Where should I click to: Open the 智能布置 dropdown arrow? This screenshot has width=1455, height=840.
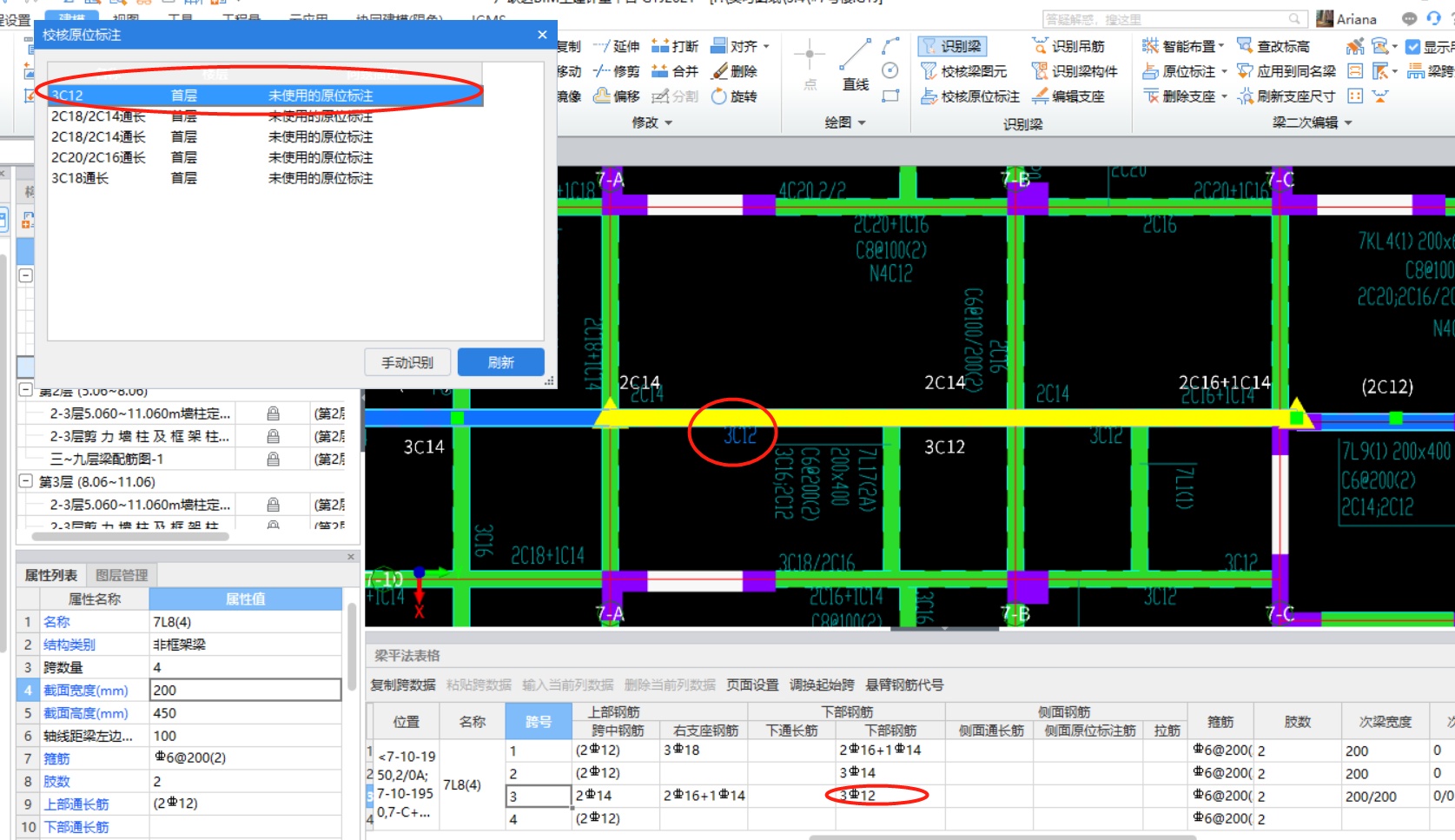[x=1220, y=47]
